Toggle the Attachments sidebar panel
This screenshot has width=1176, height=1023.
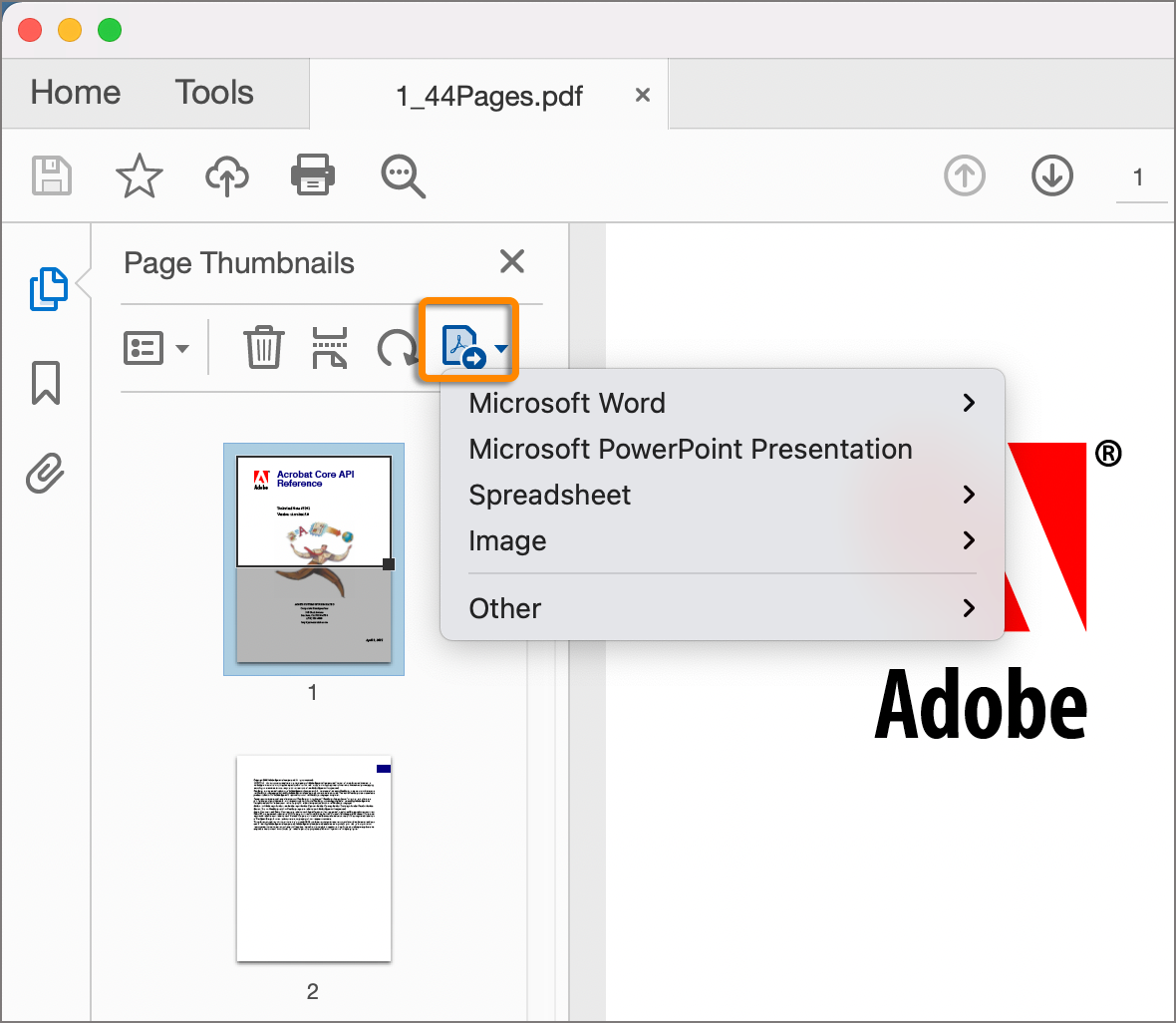coord(44,474)
